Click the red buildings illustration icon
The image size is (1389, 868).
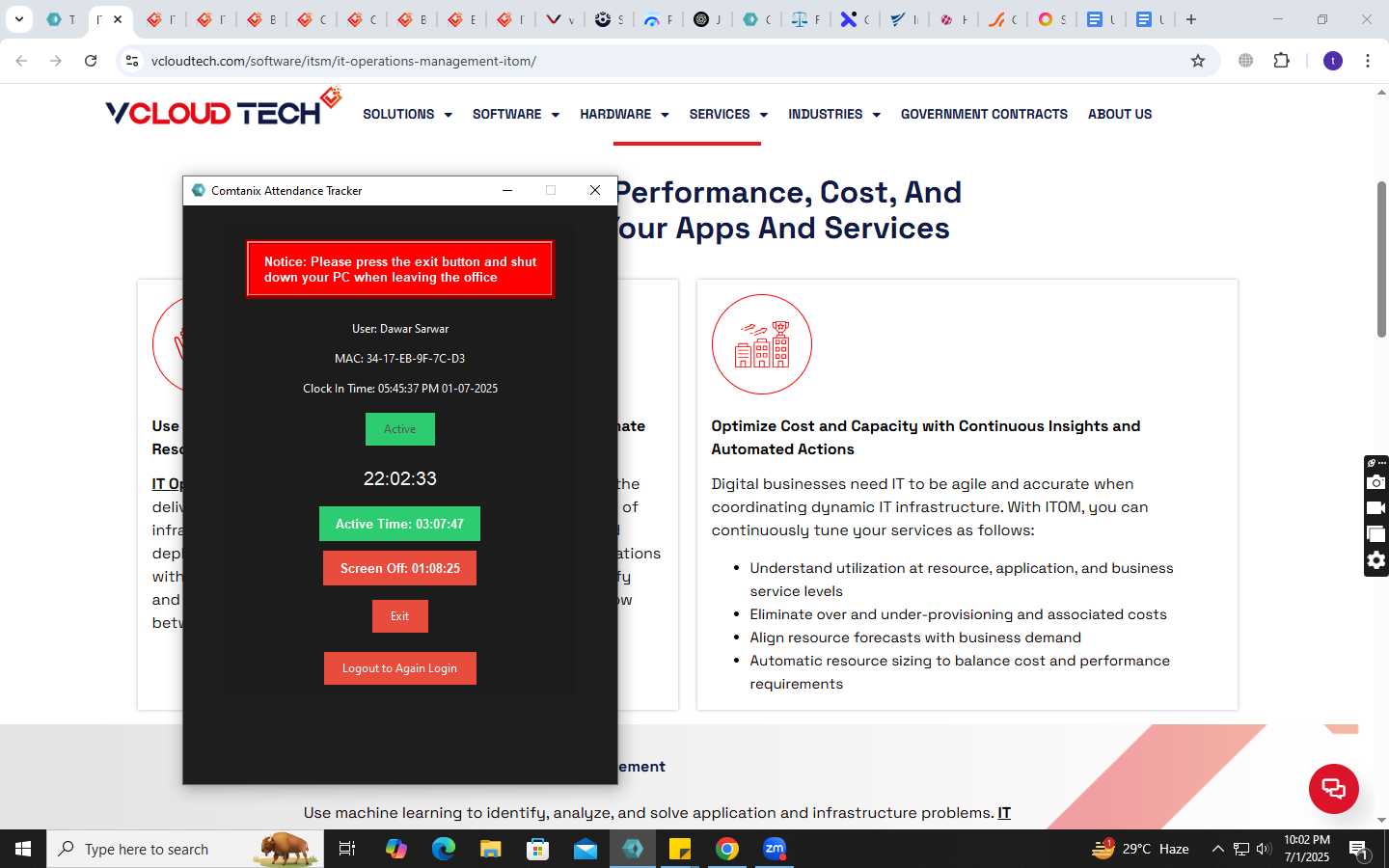pyautogui.click(x=762, y=344)
